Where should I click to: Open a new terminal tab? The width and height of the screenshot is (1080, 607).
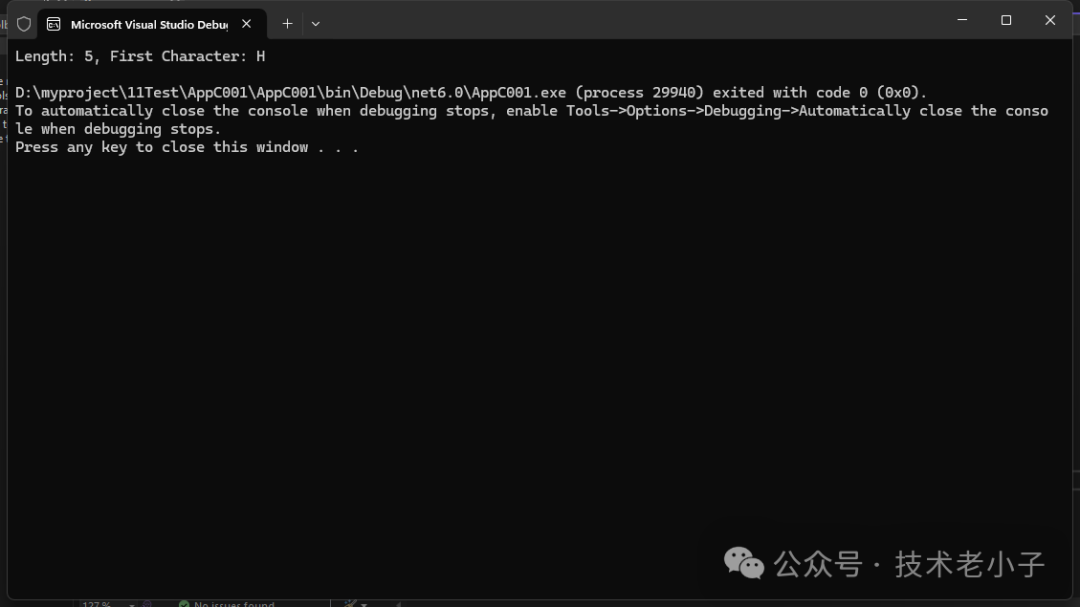287,23
